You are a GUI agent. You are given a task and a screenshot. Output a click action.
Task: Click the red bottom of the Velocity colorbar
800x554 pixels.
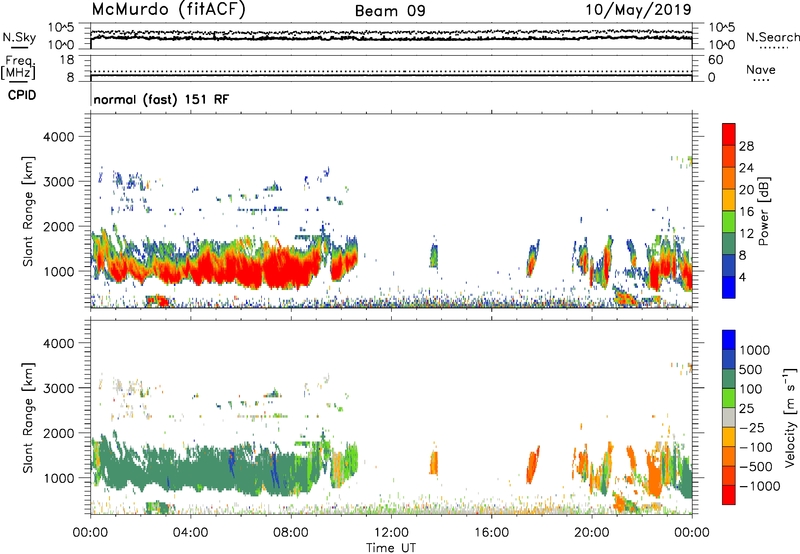coord(729,495)
